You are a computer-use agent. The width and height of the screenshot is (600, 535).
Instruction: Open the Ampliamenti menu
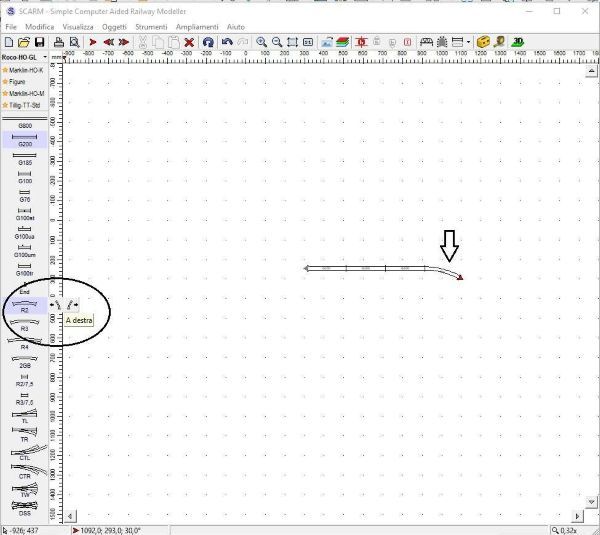[197, 25]
